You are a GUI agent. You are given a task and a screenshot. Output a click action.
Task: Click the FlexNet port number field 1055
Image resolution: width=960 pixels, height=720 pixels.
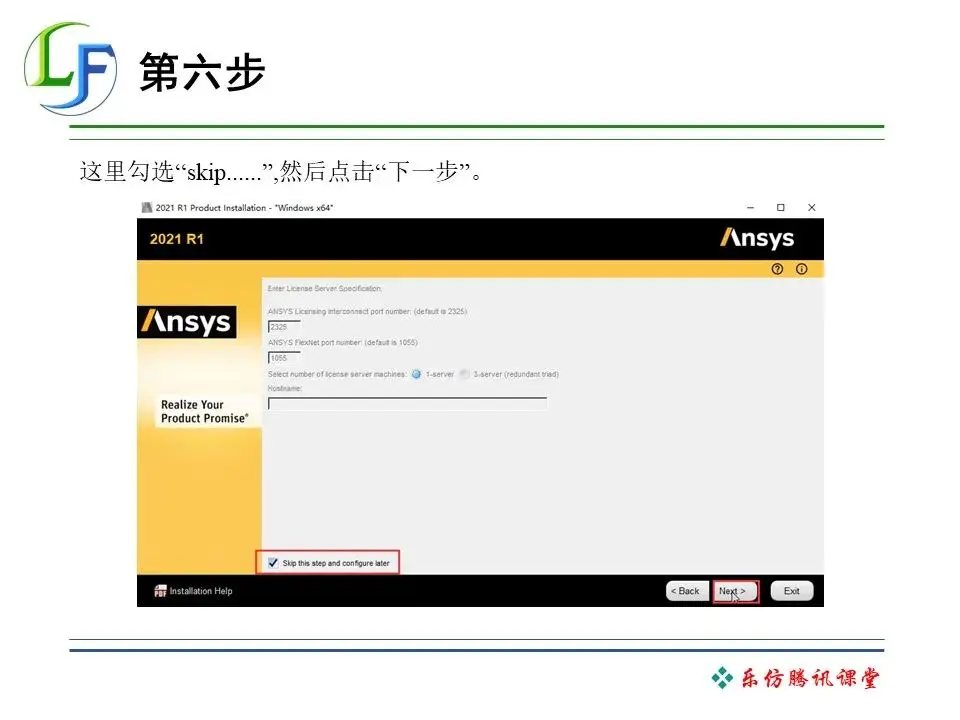[x=284, y=358]
